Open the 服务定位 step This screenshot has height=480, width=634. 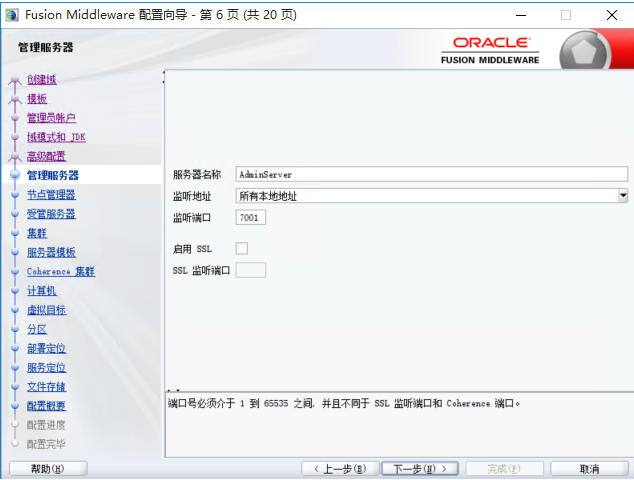click(46, 367)
